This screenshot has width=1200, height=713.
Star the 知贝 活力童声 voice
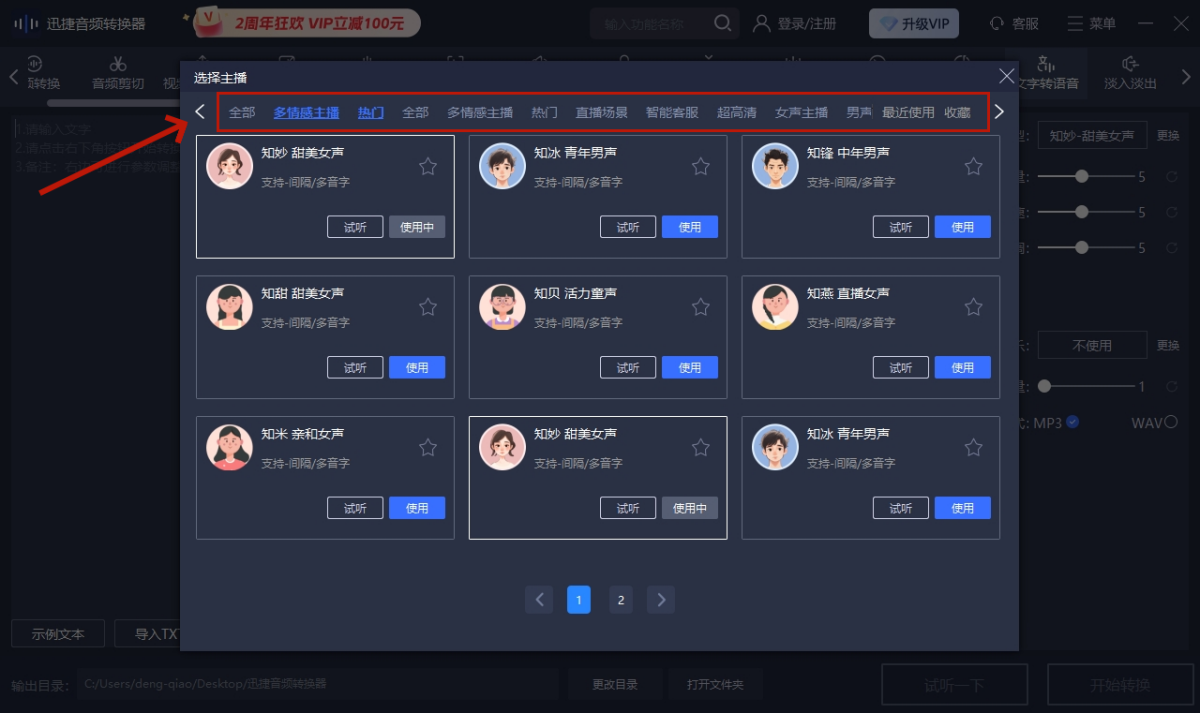(x=701, y=307)
